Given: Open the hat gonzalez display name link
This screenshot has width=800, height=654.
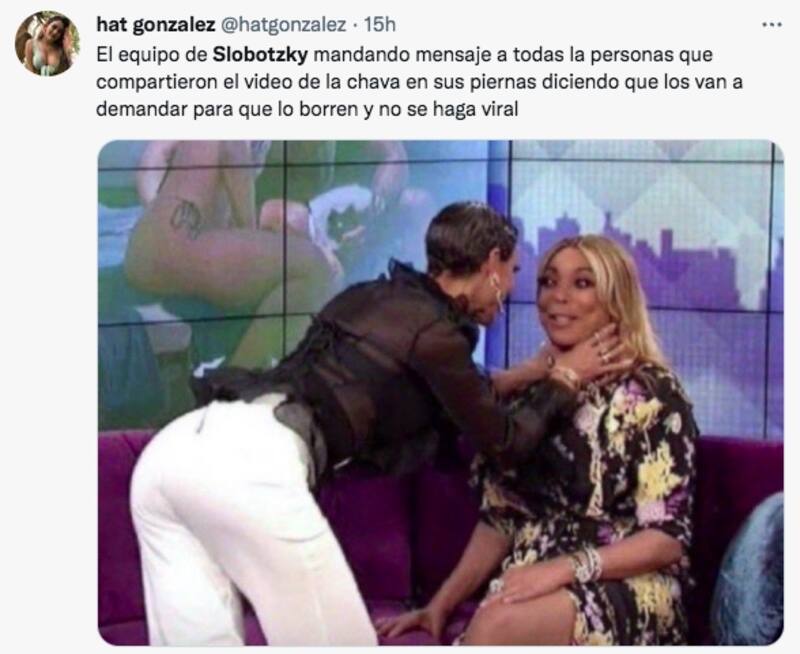Looking at the screenshot, I should pos(156,24).
